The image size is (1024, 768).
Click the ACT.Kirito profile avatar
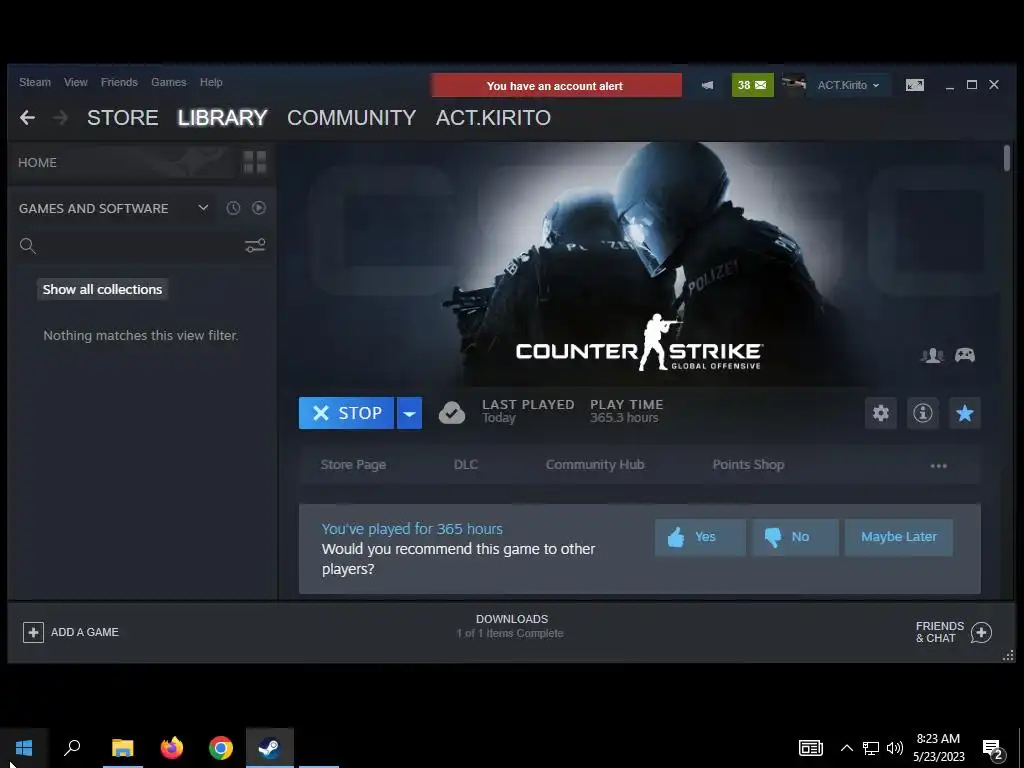794,85
